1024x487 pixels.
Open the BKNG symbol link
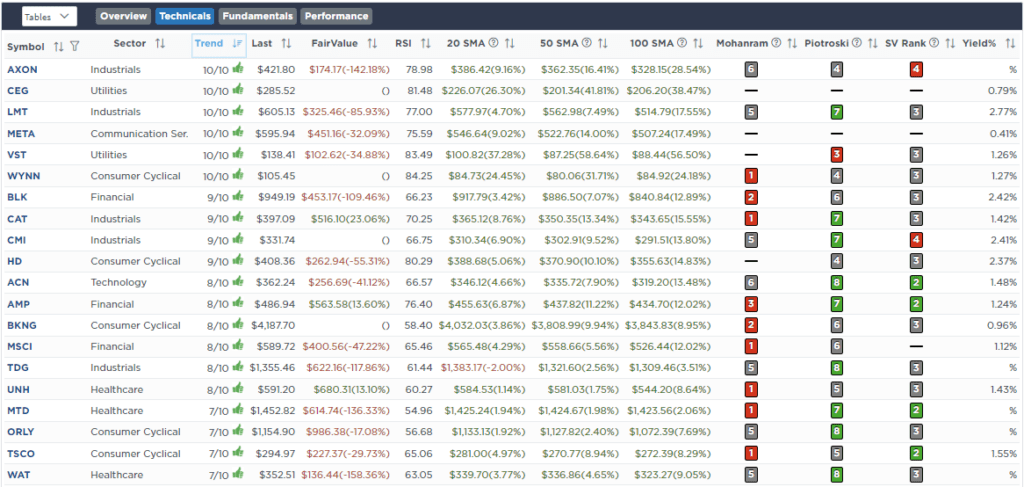click(22, 325)
